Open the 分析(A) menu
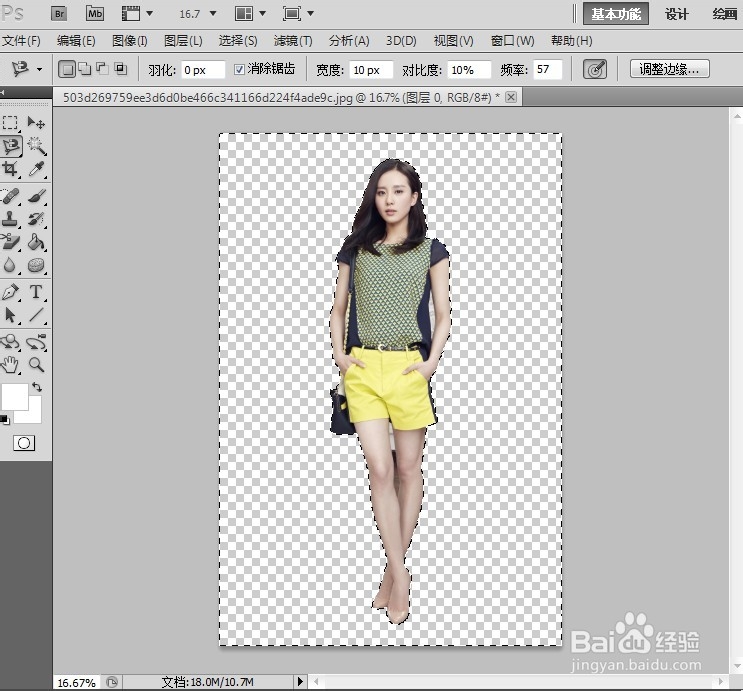The image size is (743, 691). (349, 41)
